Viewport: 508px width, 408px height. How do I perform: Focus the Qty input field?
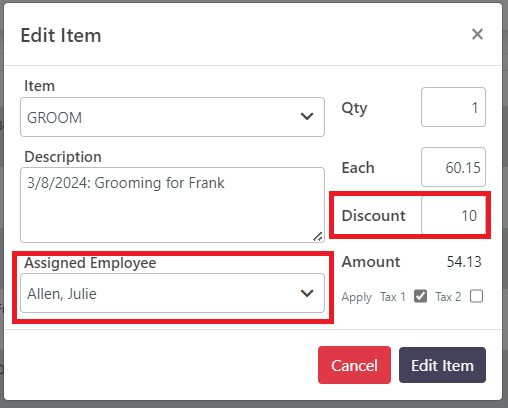[453, 107]
